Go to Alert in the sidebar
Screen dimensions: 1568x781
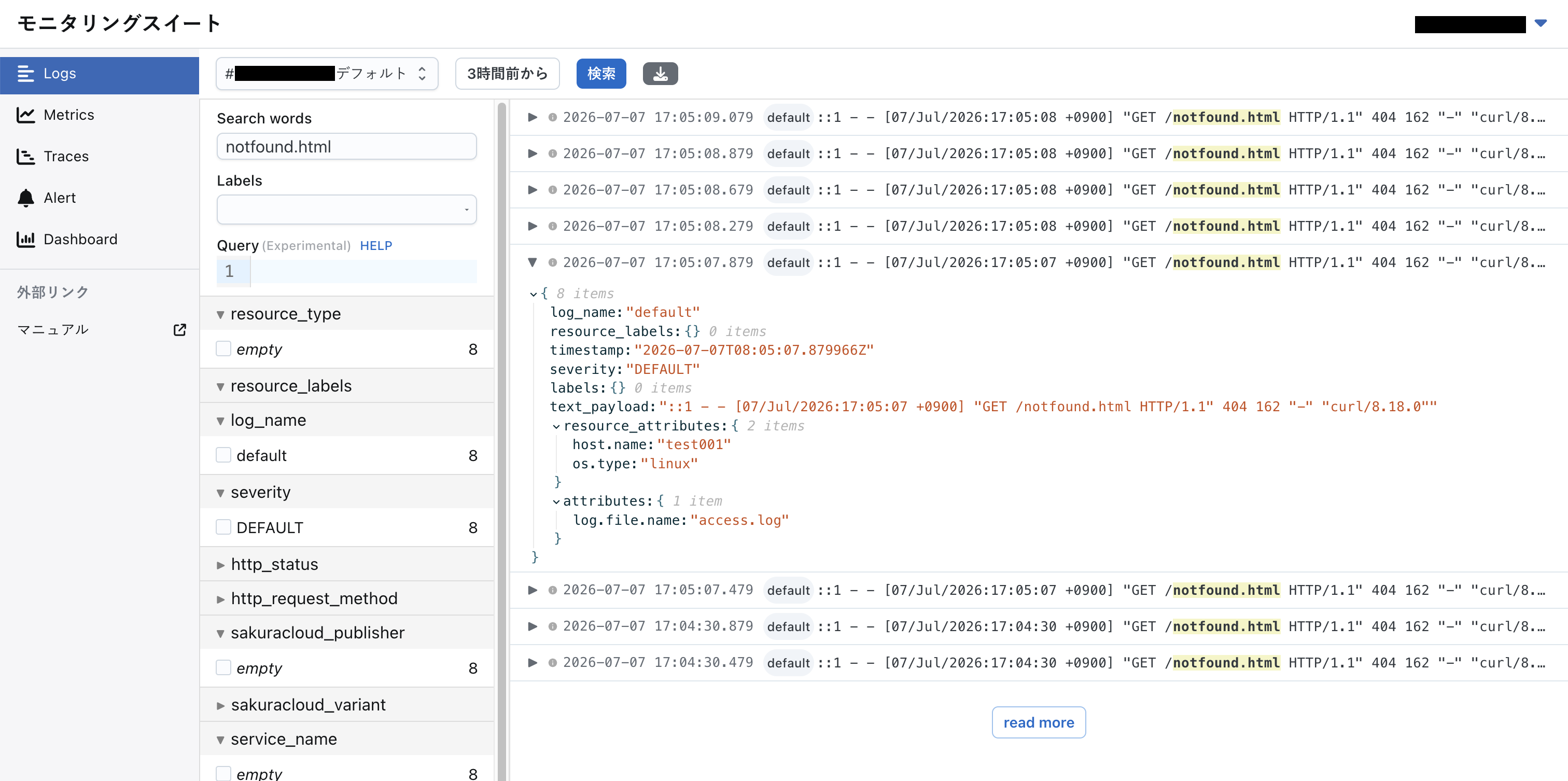click(x=99, y=198)
